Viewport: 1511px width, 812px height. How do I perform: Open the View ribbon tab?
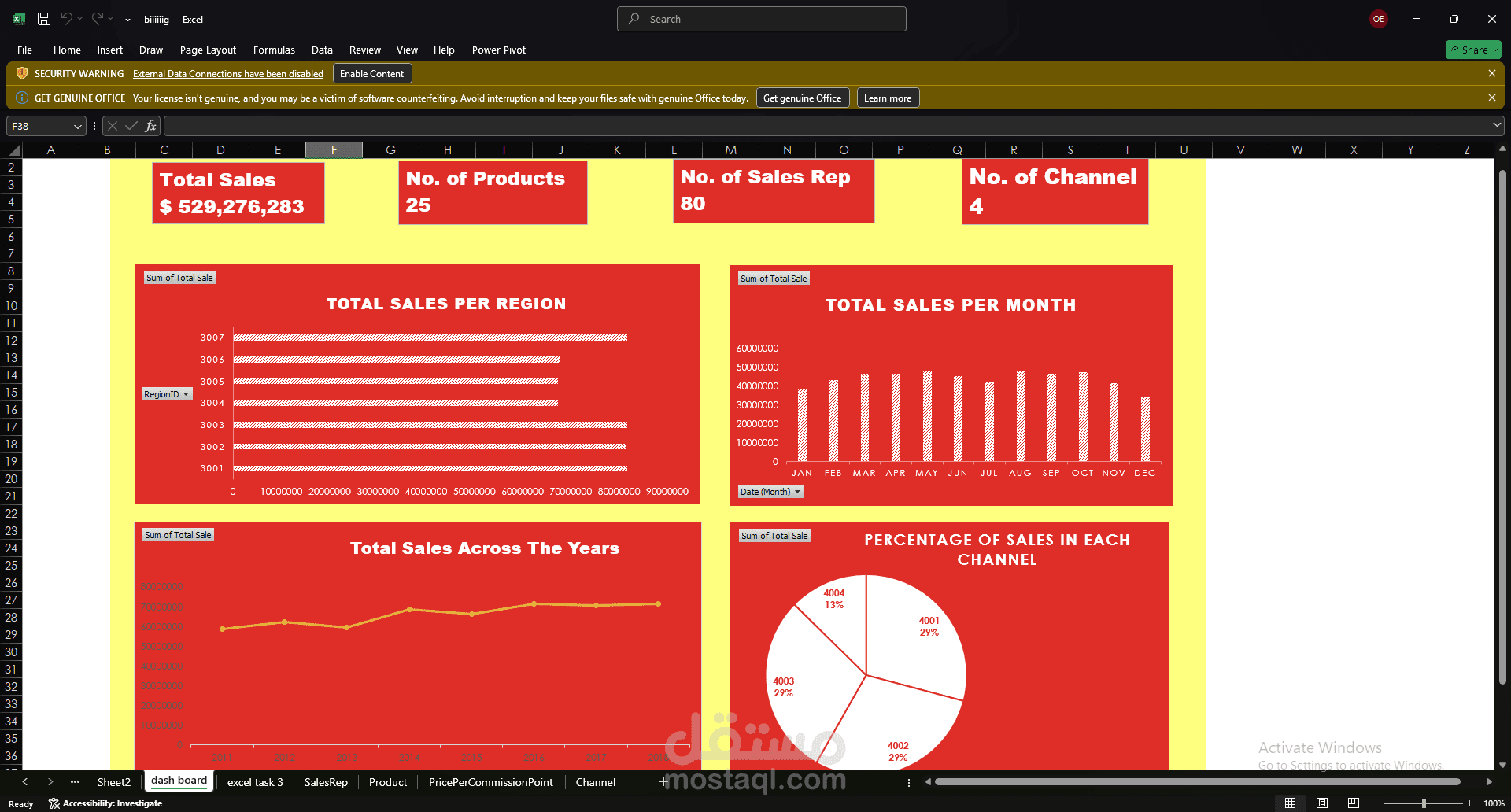407,50
